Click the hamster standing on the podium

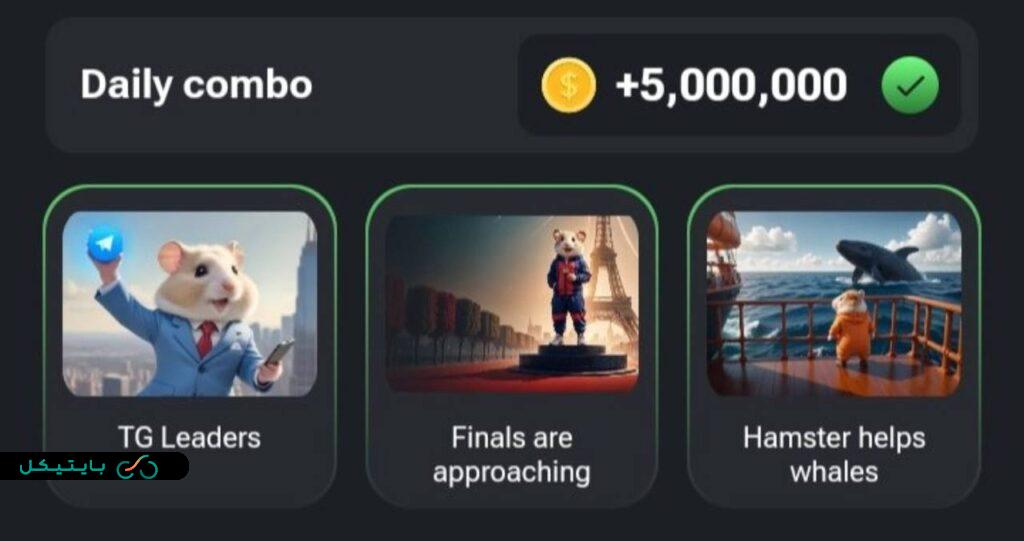point(569,286)
